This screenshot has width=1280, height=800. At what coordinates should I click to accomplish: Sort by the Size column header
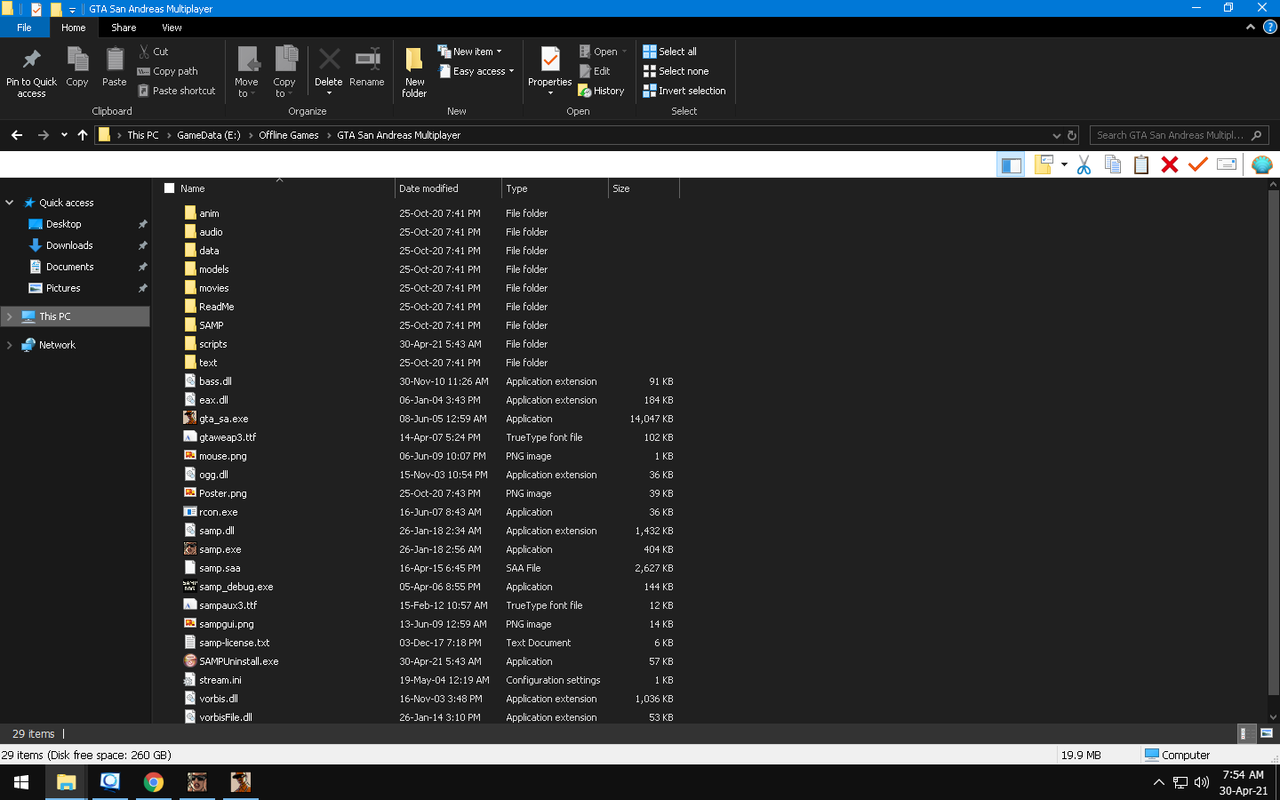(644, 188)
